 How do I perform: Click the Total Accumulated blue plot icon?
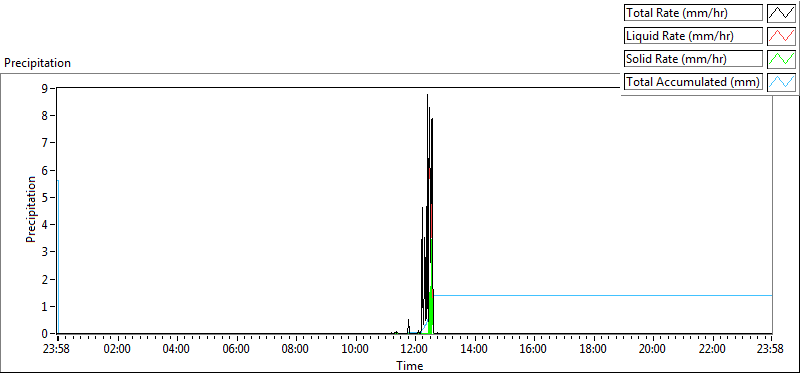[782, 82]
